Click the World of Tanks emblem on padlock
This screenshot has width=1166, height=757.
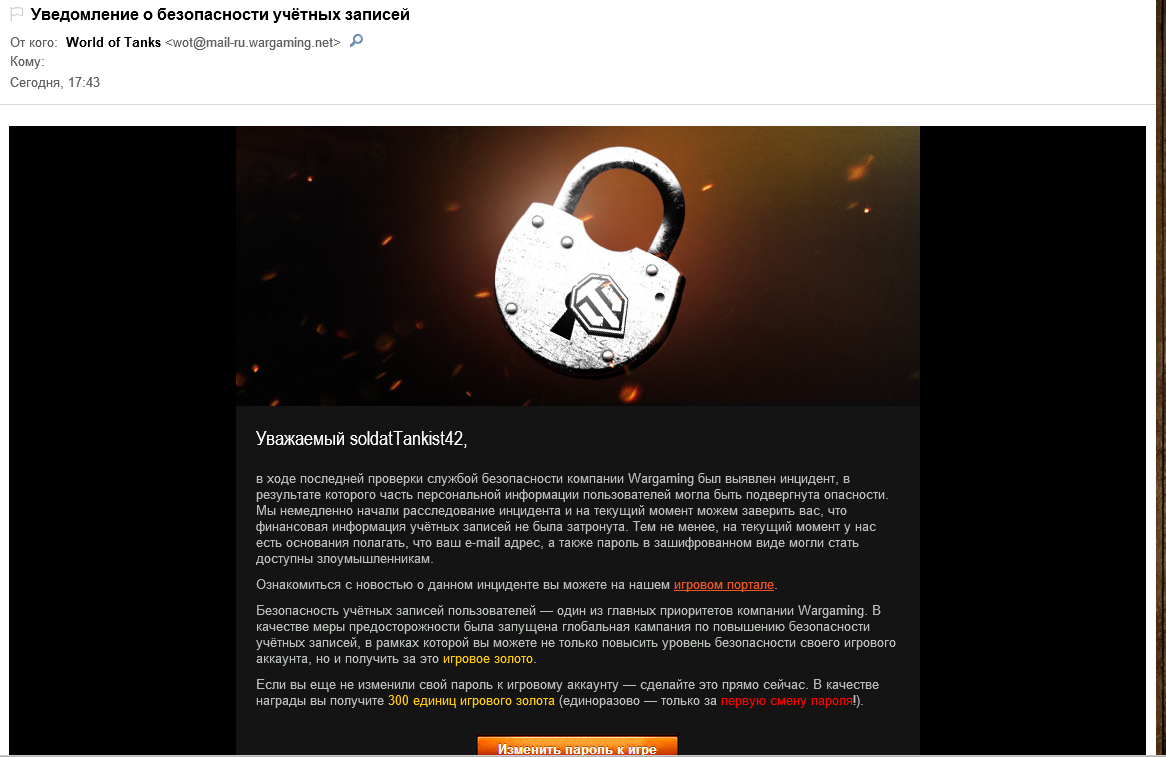coord(599,303)
